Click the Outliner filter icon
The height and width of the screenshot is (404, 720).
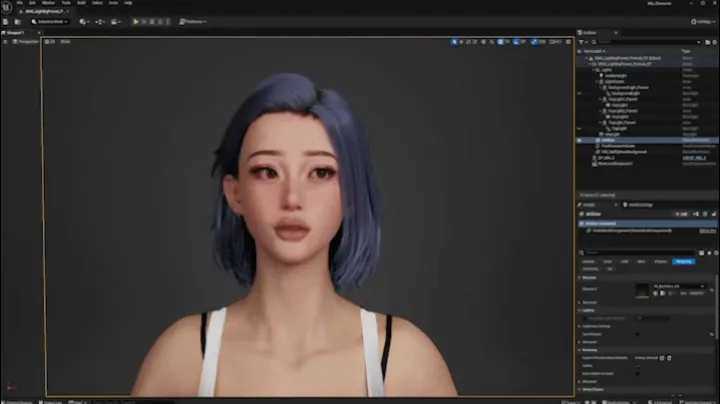click(x=582, y=41)
